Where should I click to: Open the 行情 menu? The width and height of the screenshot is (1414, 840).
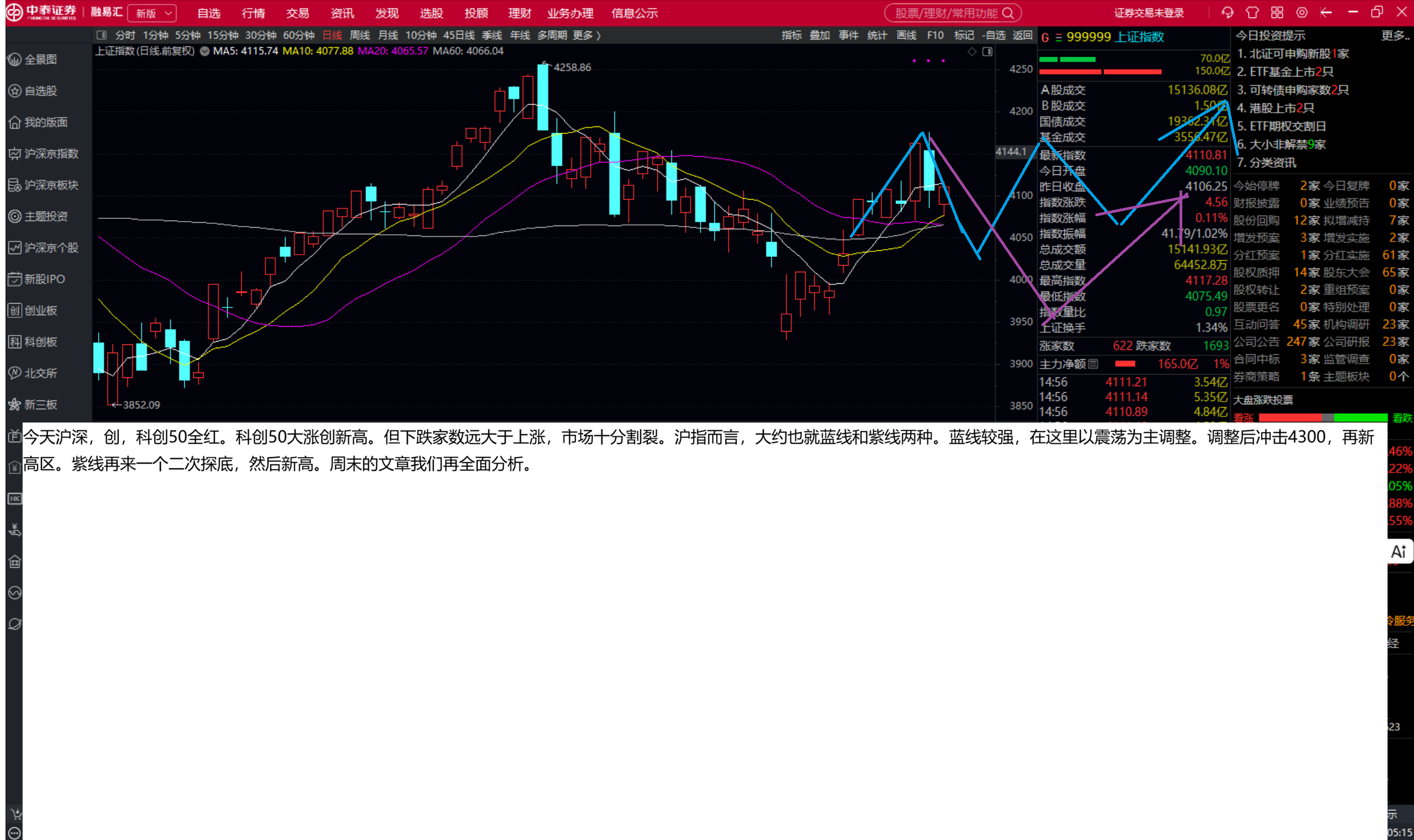tap(253, 13)
